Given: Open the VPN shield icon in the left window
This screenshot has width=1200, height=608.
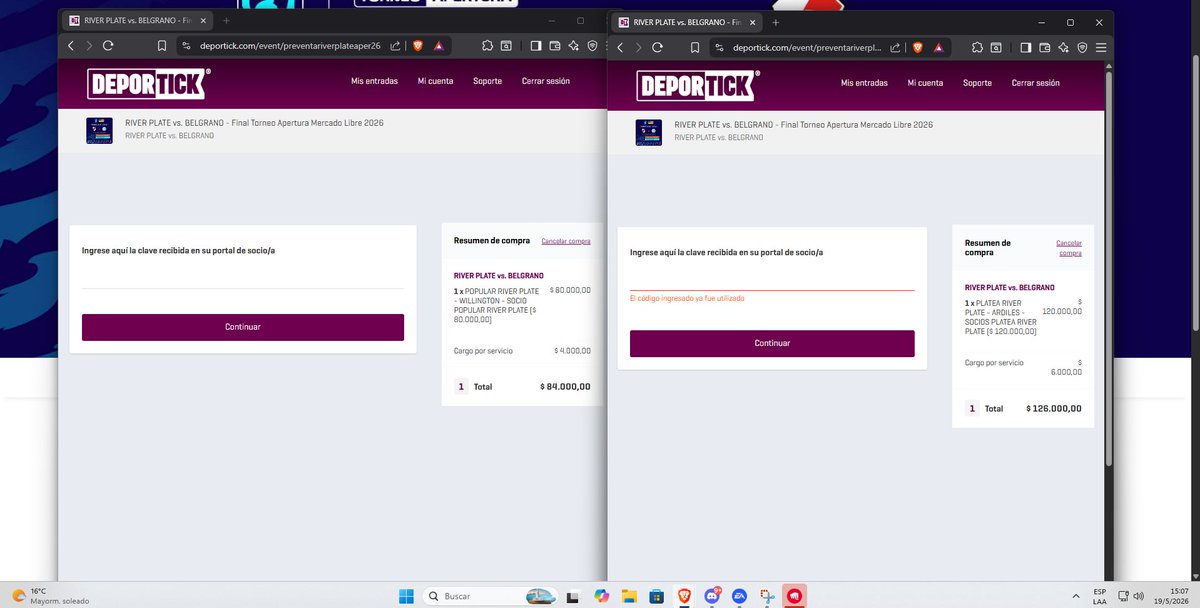Looking at the screenshot, I should click(593, 45).
